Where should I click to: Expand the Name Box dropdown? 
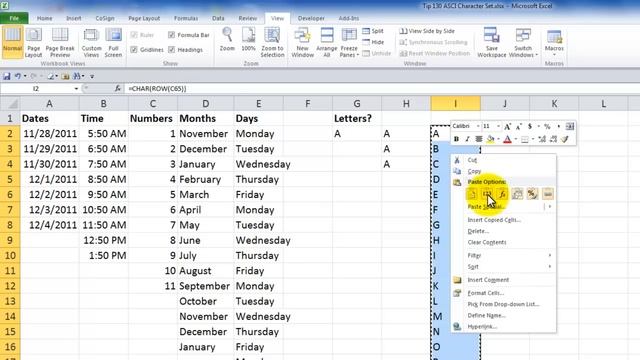pyautogui.click(x=76, y=89)
